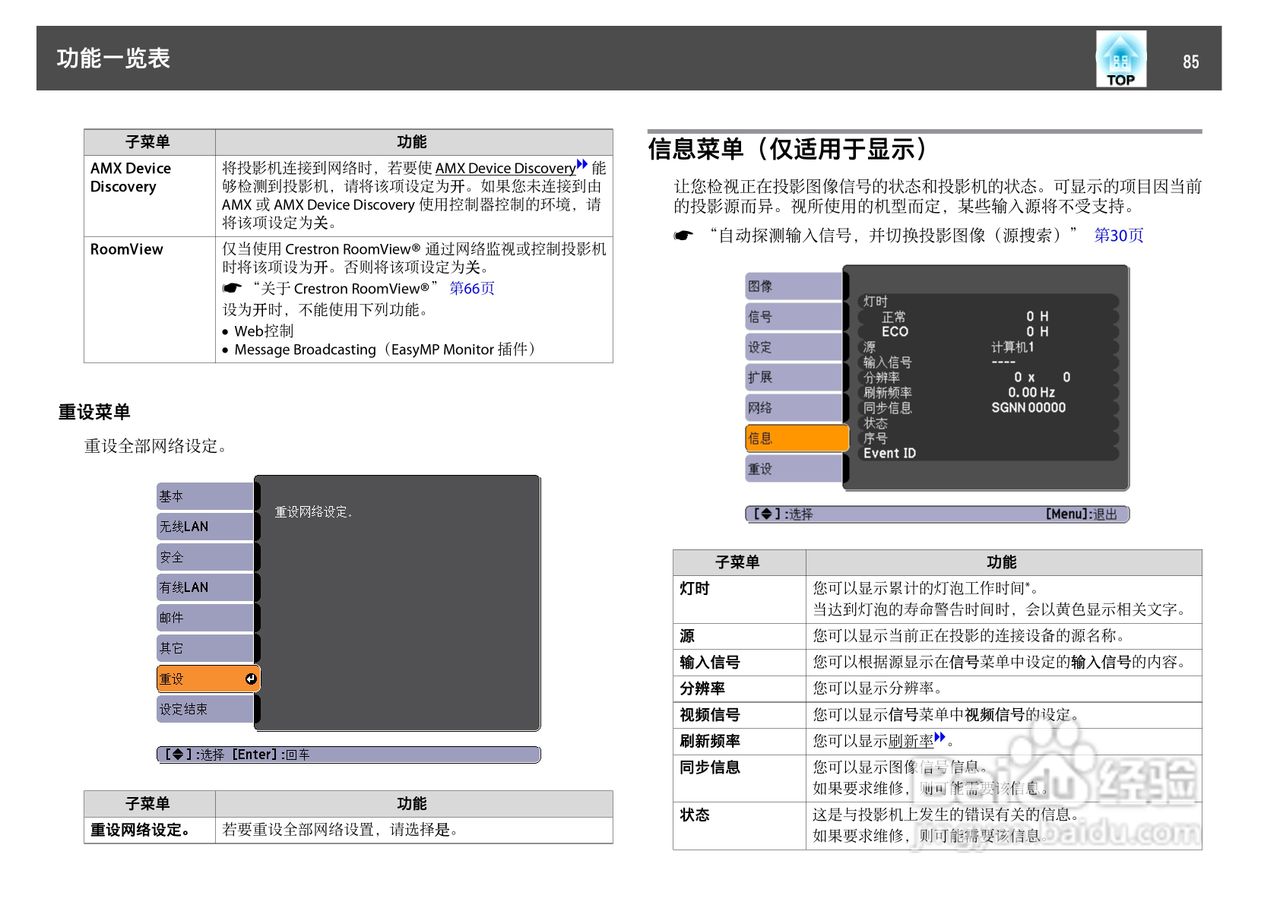Screen dimensions: 1280x905
Task: Click the 灯时 cell in info table
Action: click(x=739, y=599)
